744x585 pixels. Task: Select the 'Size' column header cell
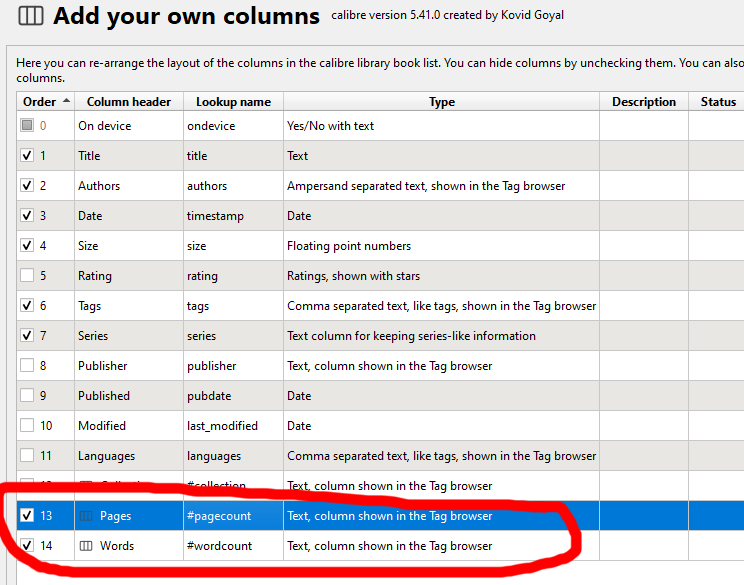pyautogui.click(x=129, y=246)
